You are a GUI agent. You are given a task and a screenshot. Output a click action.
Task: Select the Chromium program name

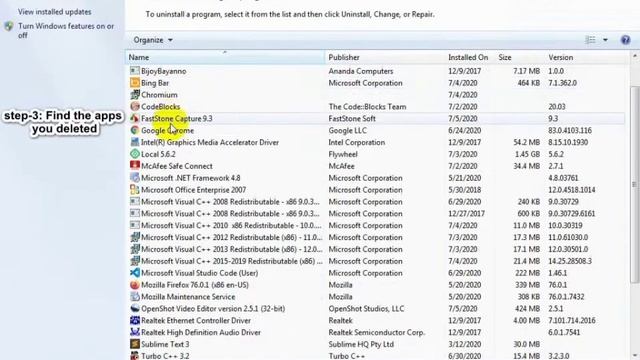coord(159,95)
